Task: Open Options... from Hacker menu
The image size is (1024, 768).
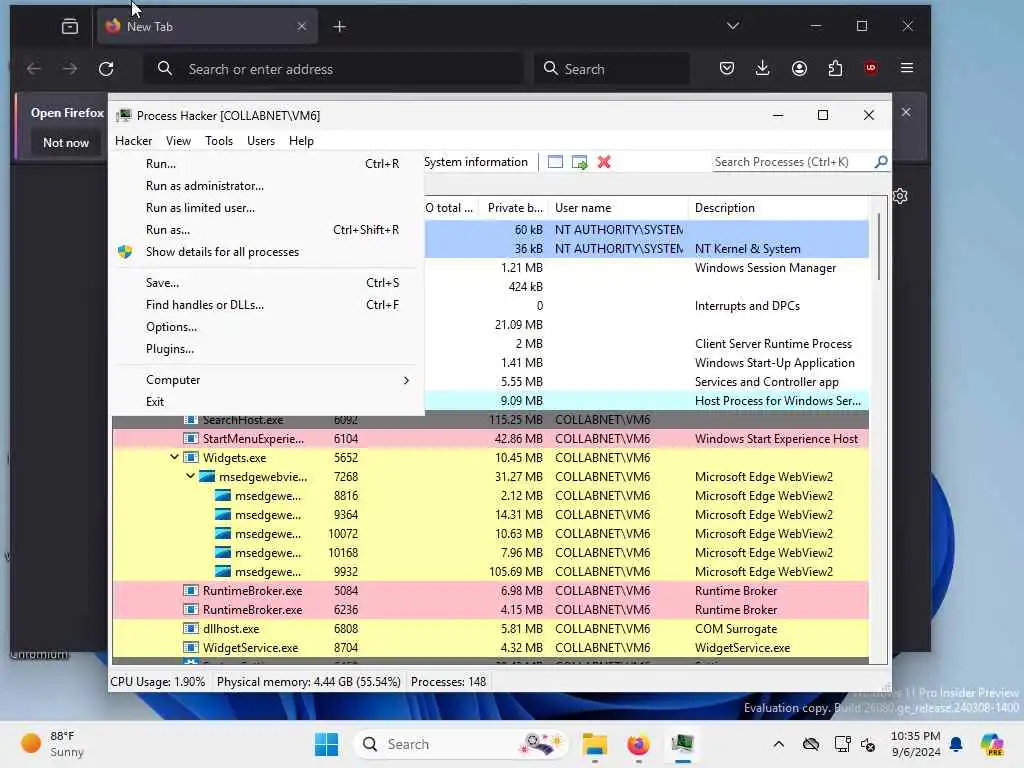Action: [268, 327]
